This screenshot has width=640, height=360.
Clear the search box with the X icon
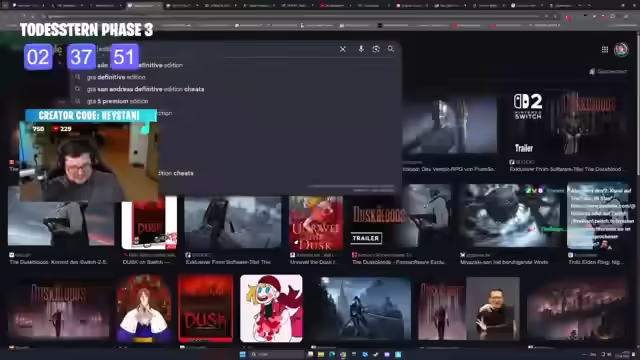click(x=343, y=49)
